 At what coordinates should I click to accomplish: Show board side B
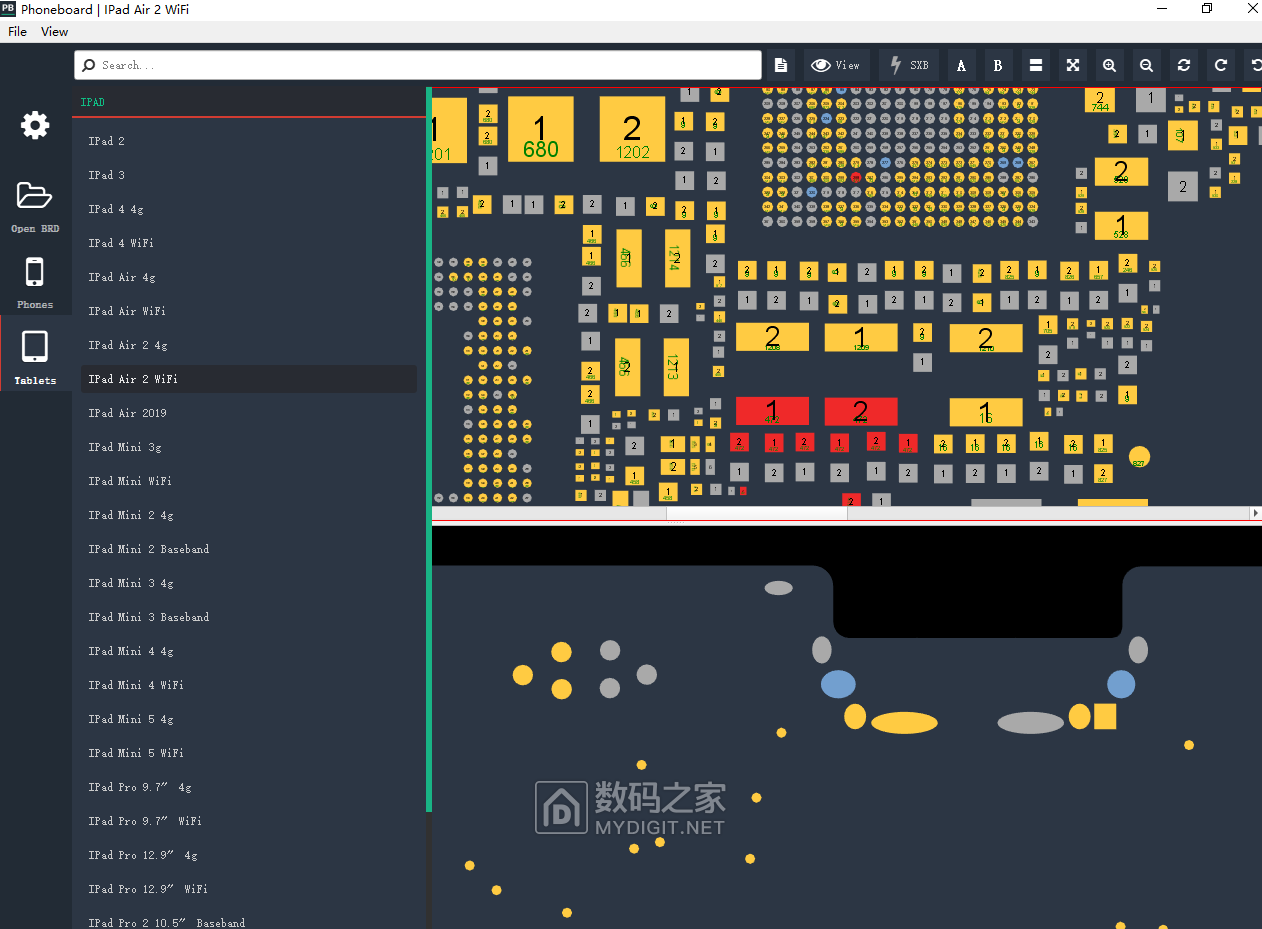click(x=998, y=65)
